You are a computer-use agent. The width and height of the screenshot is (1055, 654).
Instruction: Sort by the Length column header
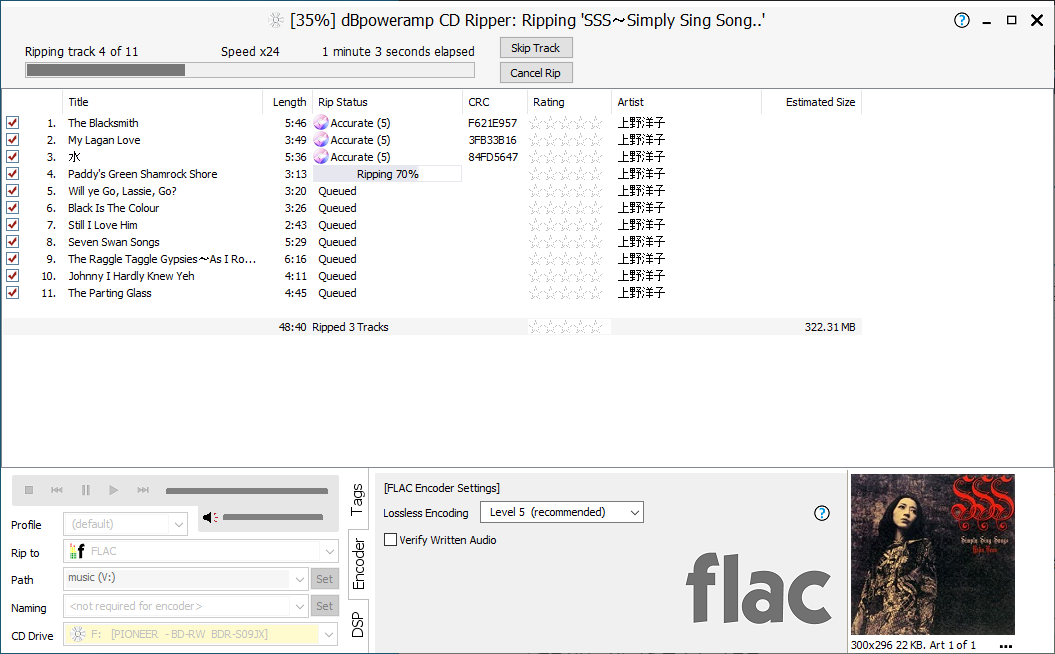pos(288,102)
